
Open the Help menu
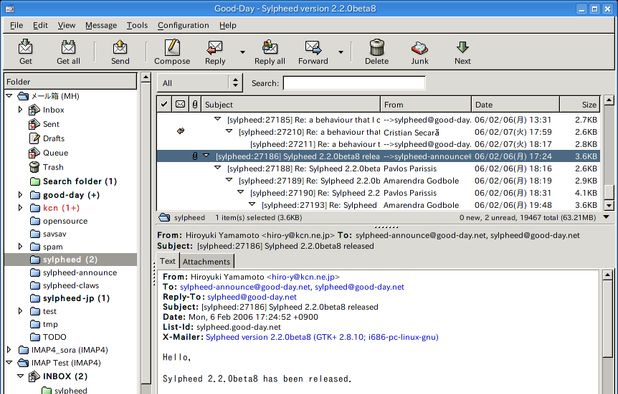tap(228, 25)
